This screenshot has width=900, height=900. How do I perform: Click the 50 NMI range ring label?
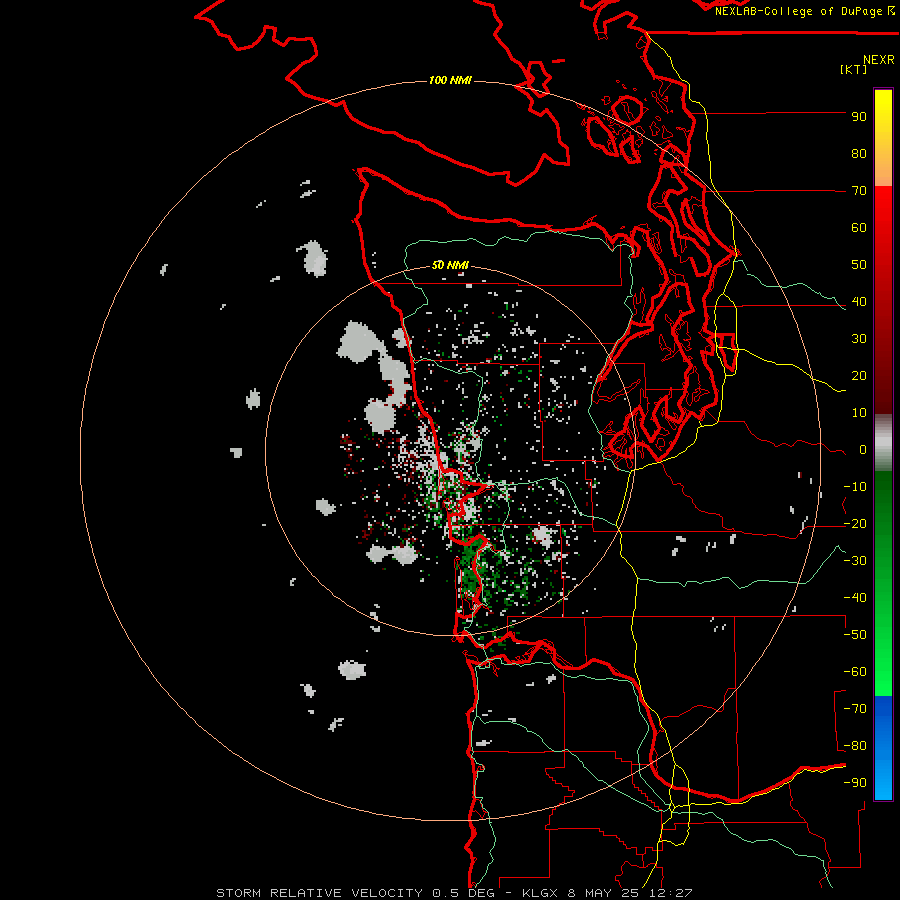point(450,265)
